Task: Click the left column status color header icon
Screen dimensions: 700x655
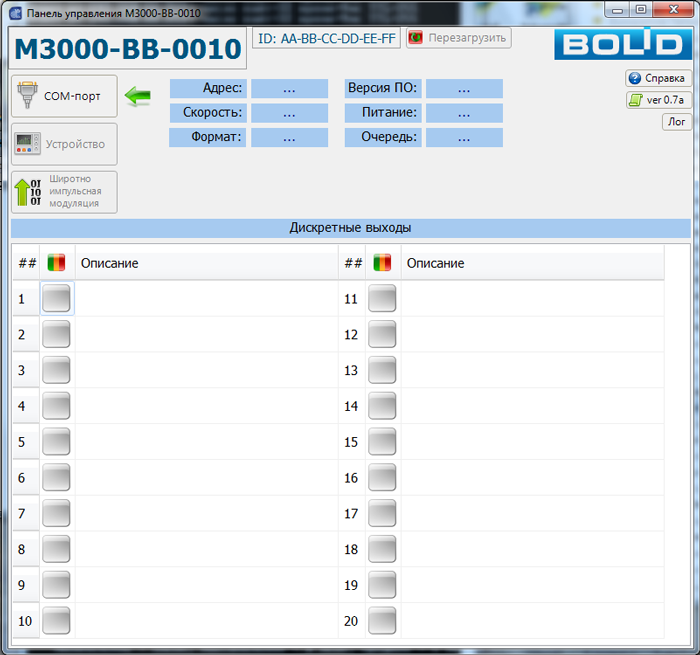Action: pos(57,263)
